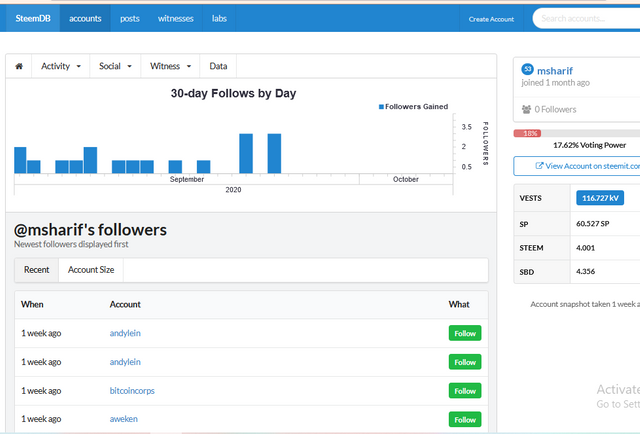Click the 60.527 SP value
Image resolution: width=640 pixels, height=434 pixels.
(x=593, y=224)
